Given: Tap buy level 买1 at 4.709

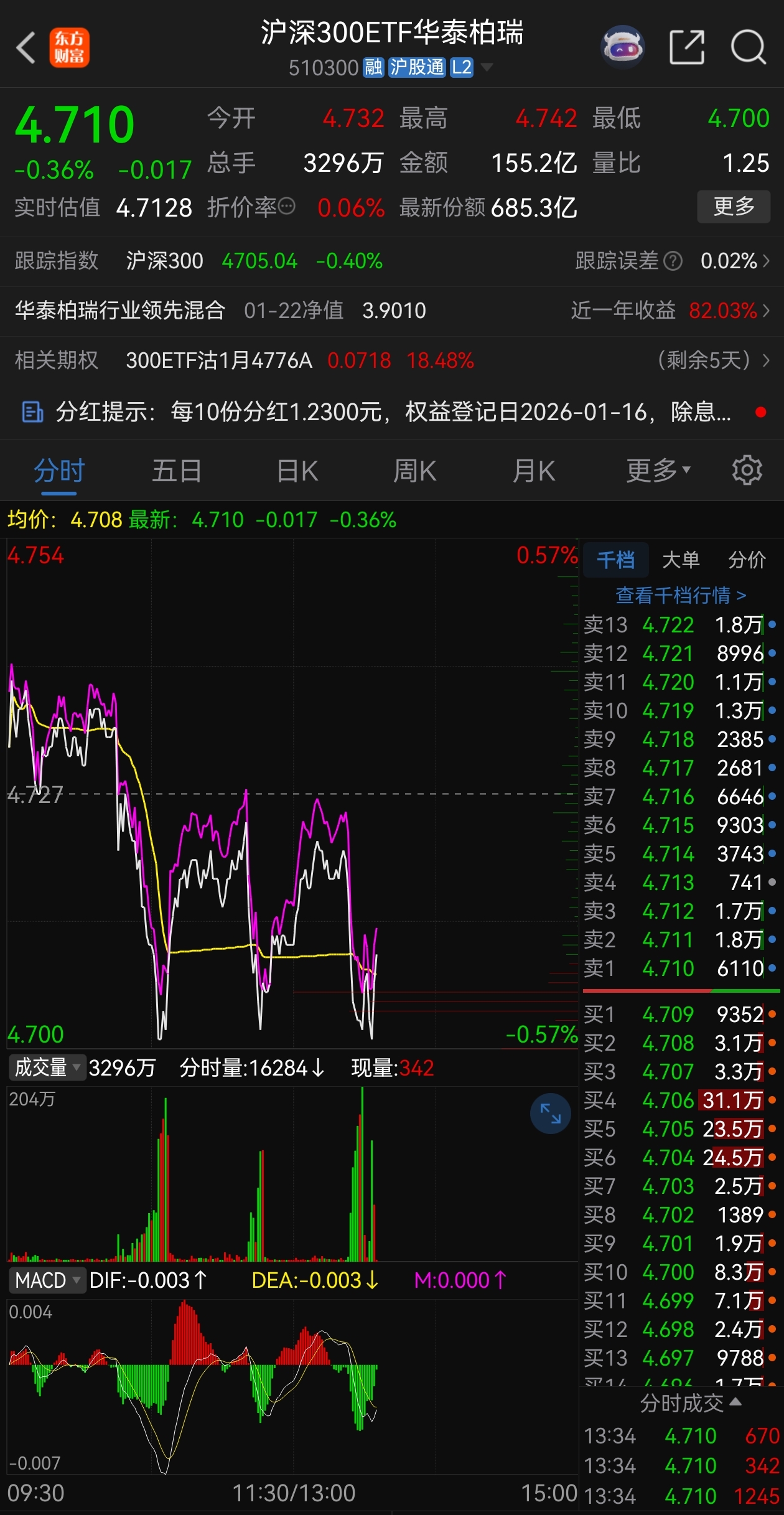Looking at the screenshot, I should (x=680, y=1014).
